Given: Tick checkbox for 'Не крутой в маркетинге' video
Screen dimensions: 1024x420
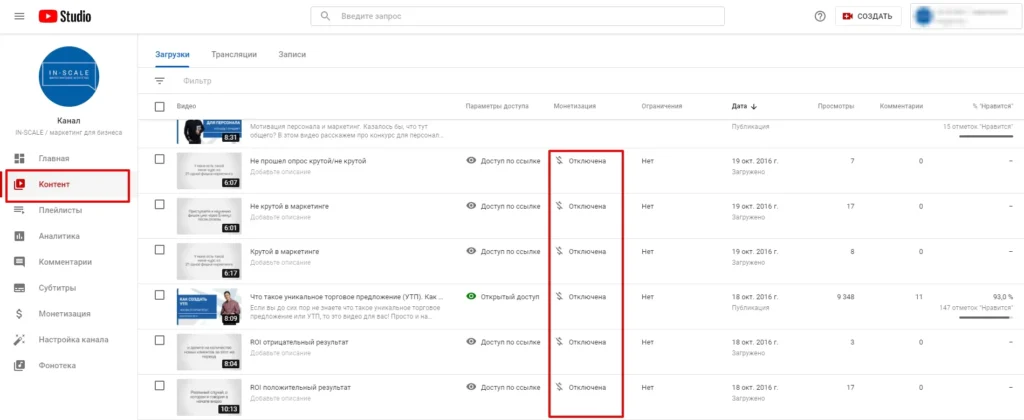Looking at the screenshot, I should pyautogui.click(x=160, y=204).
